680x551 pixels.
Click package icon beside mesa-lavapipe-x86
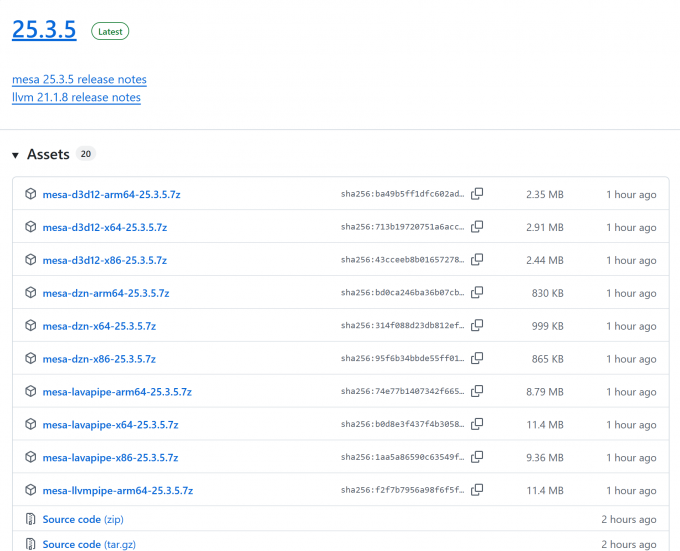[x=30, y=457]
